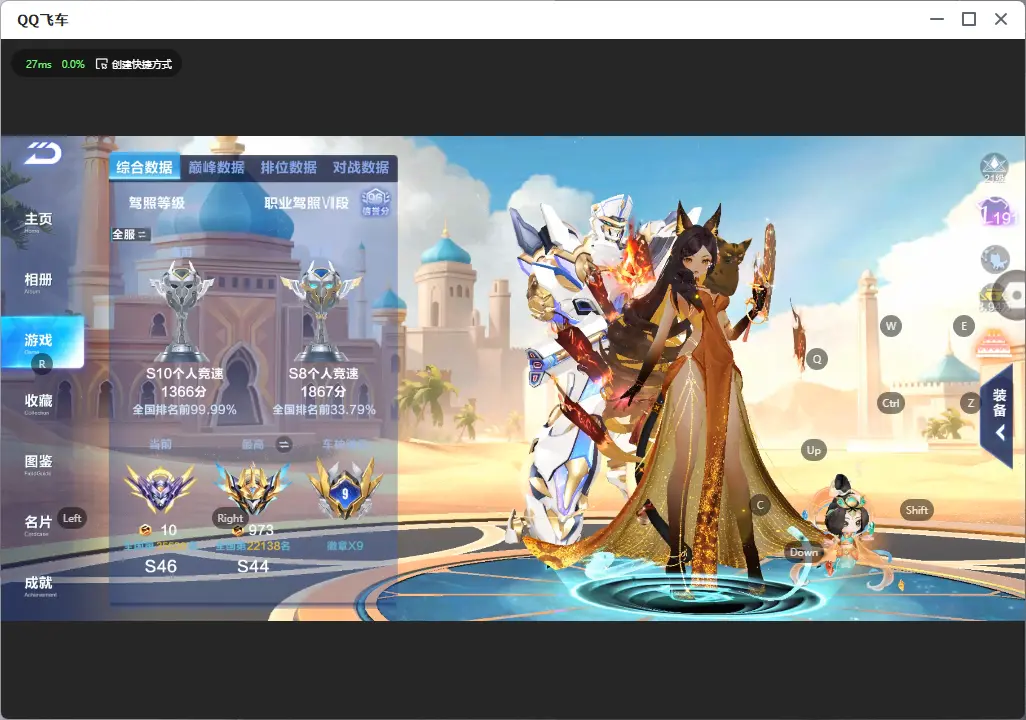Click the floating round record button
The image size is (1026, 720).
pyautogui.click(x=1012, y=295)
